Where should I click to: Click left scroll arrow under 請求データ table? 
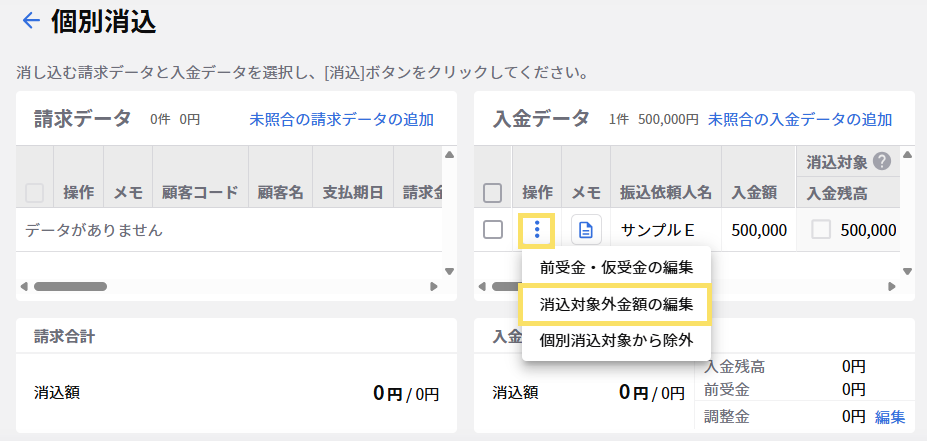click(23, 286)
